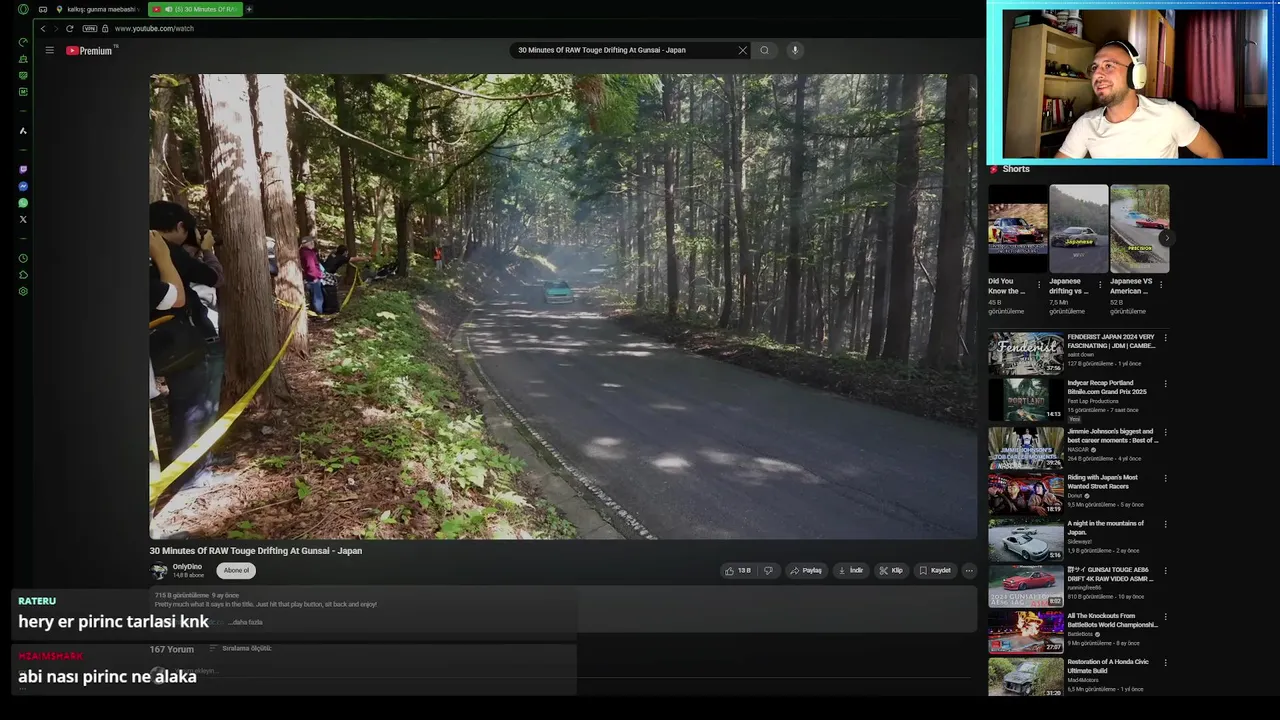Screen dimensions: 1280x720
Task: Open 'Did You Know the...' Short thumbnail
Action: click(x=1018, y=229)
